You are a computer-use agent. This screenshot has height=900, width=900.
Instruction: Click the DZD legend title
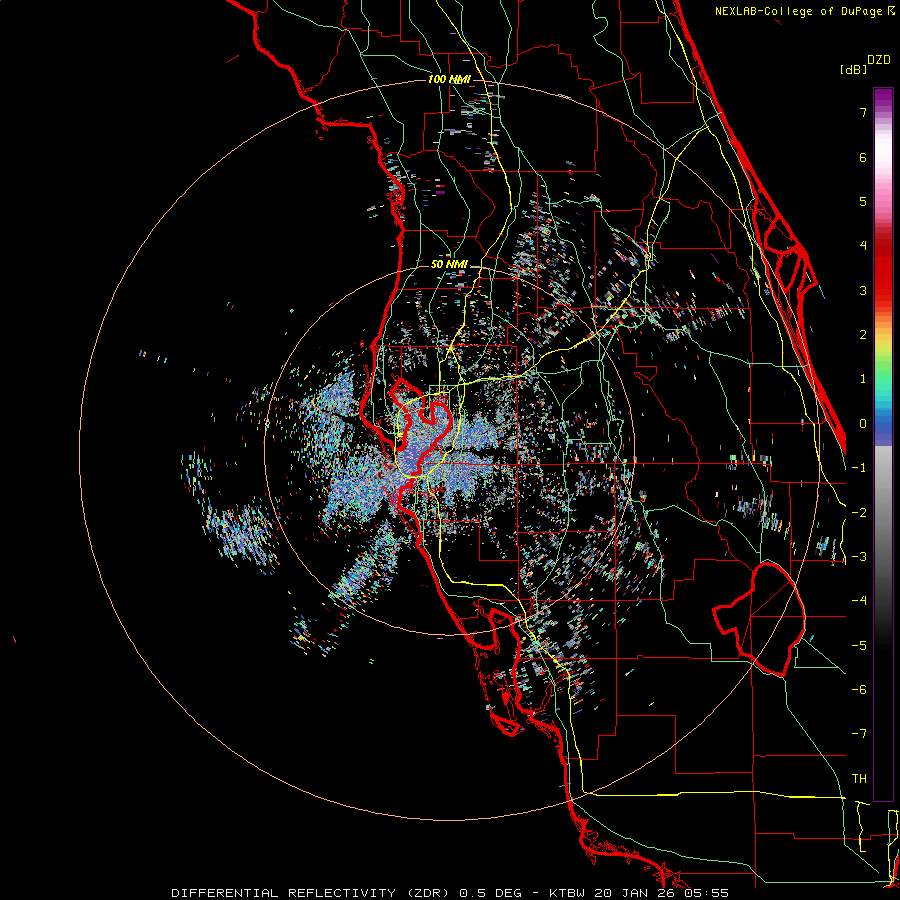click(879, 60)
